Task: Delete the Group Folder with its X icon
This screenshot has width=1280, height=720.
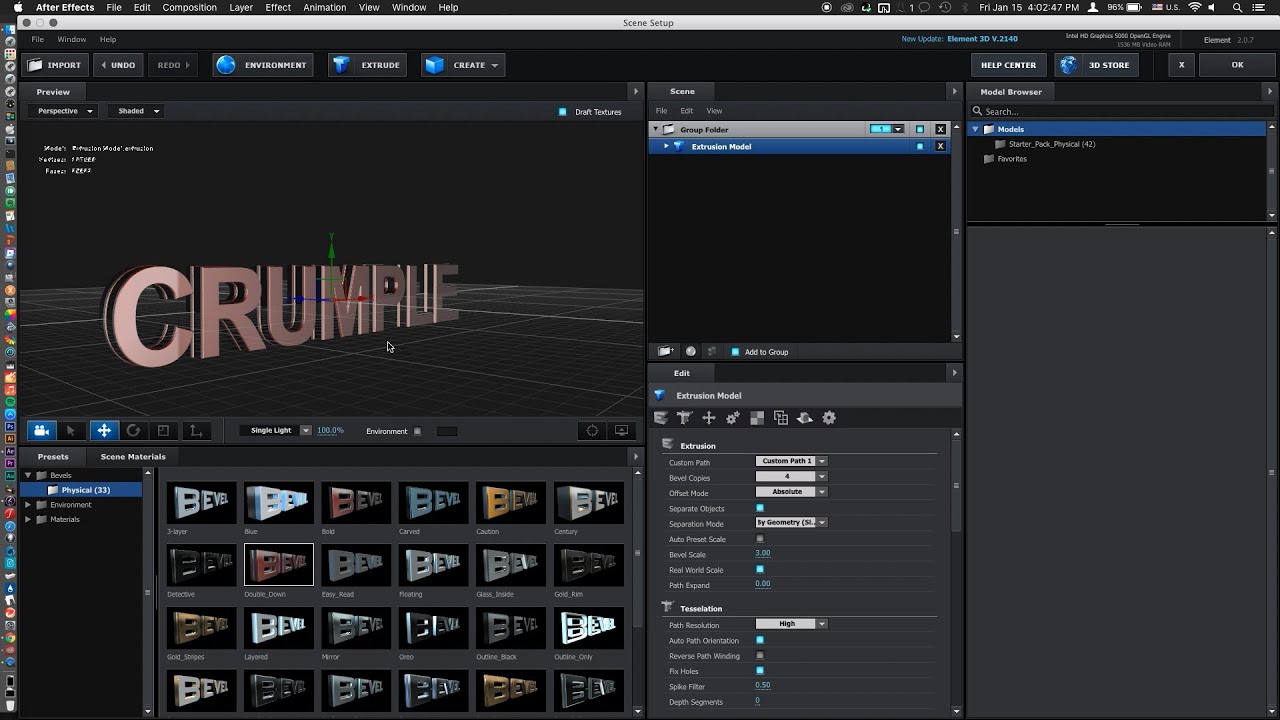Action: coord(940,129)
